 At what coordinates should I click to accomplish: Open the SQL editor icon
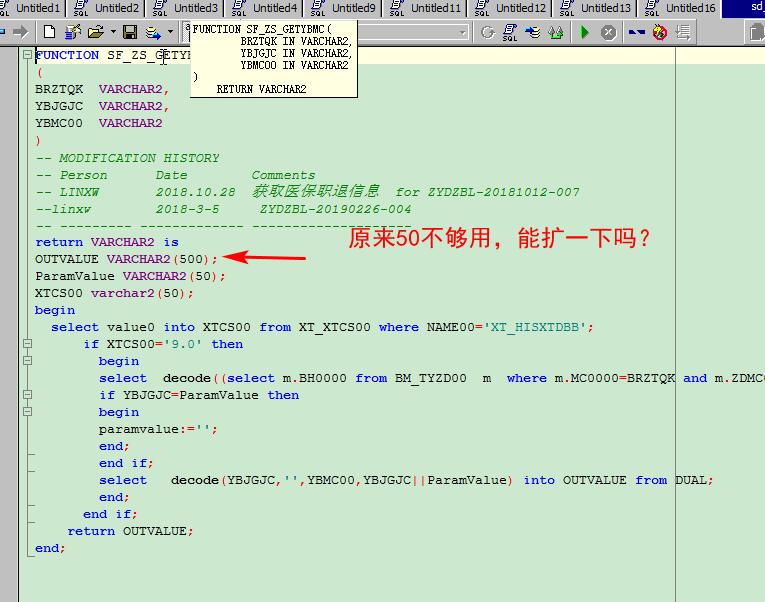click(509, 33)
